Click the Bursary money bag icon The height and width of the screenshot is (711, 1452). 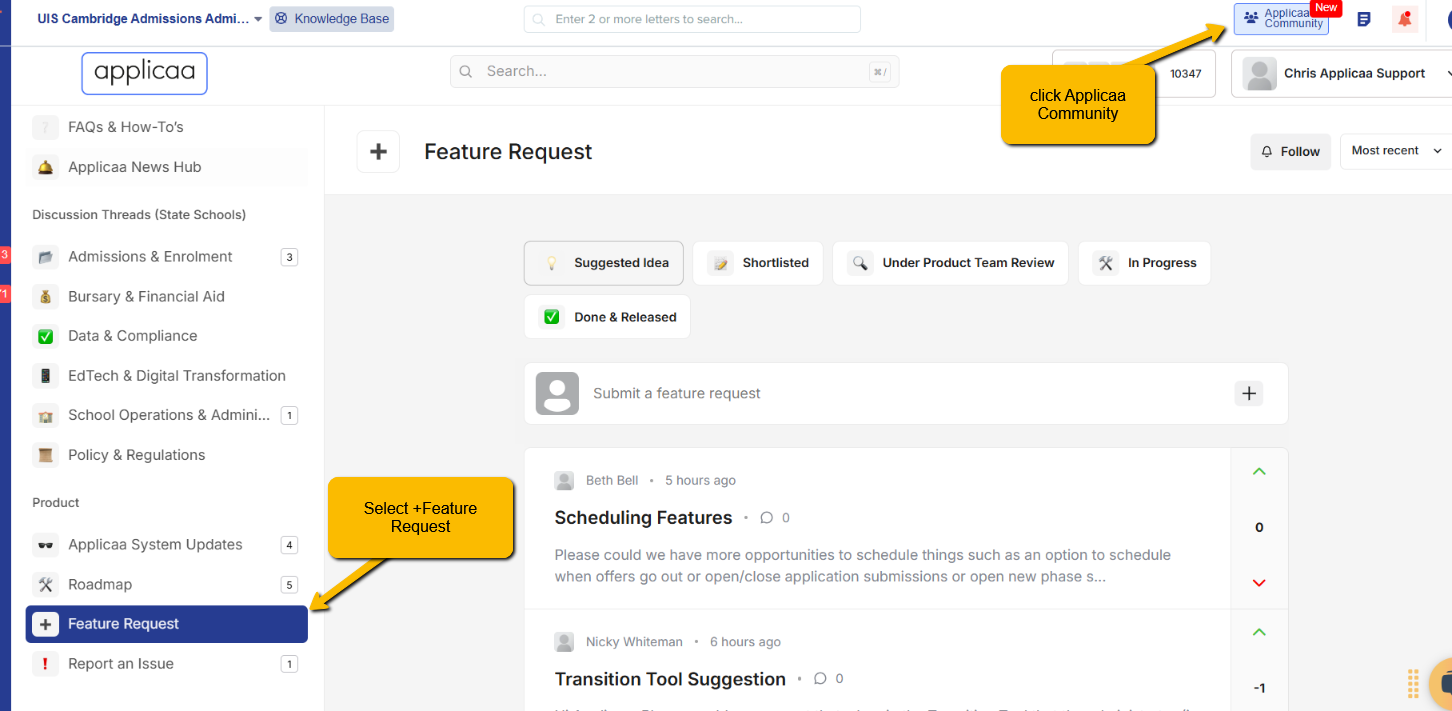click(45, 297)
